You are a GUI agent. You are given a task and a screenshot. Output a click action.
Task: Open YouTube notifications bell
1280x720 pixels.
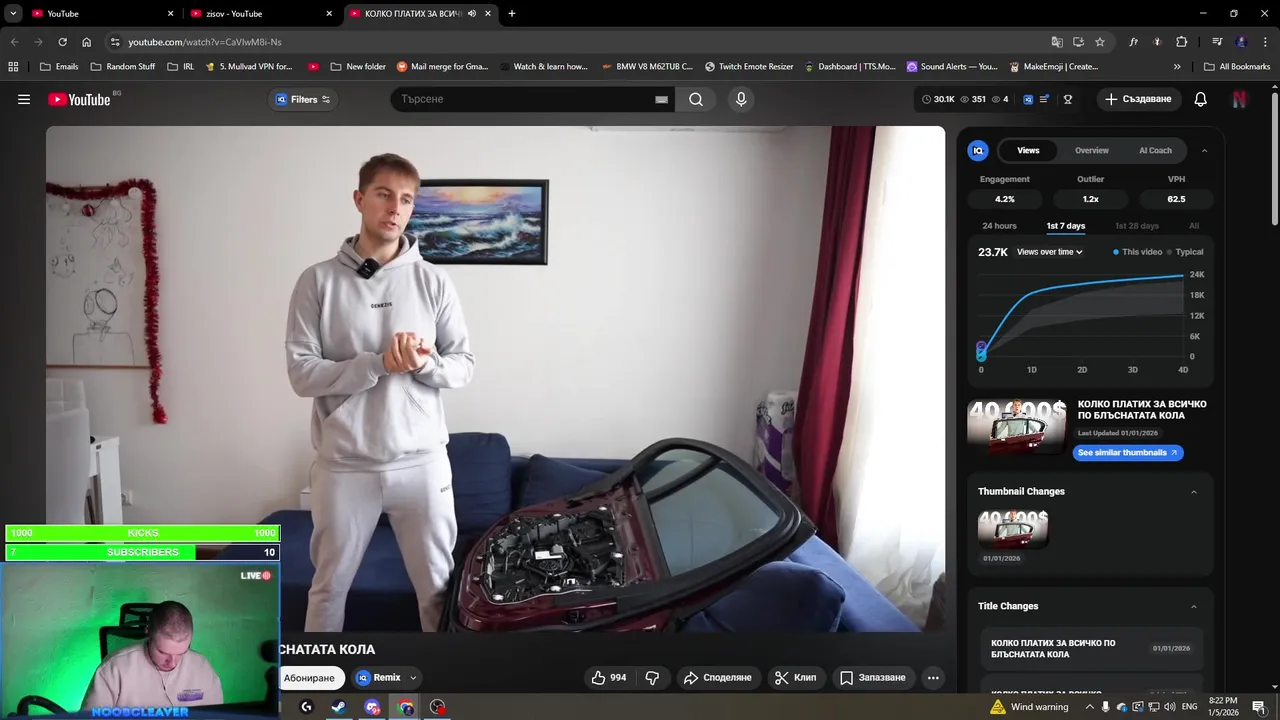1201,99
